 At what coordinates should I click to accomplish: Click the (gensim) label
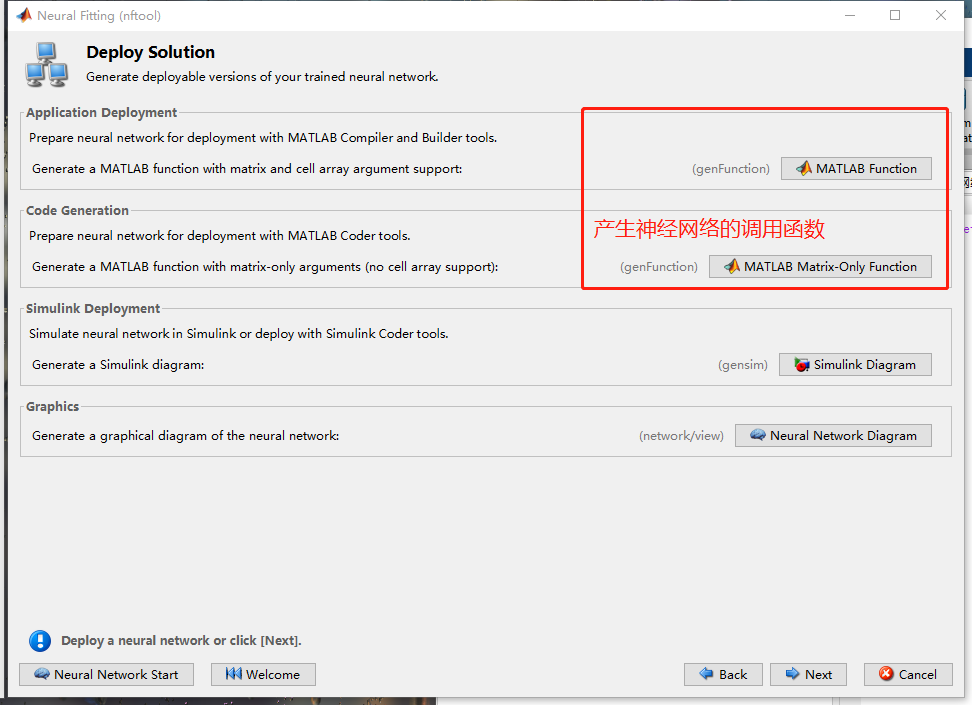743,365
